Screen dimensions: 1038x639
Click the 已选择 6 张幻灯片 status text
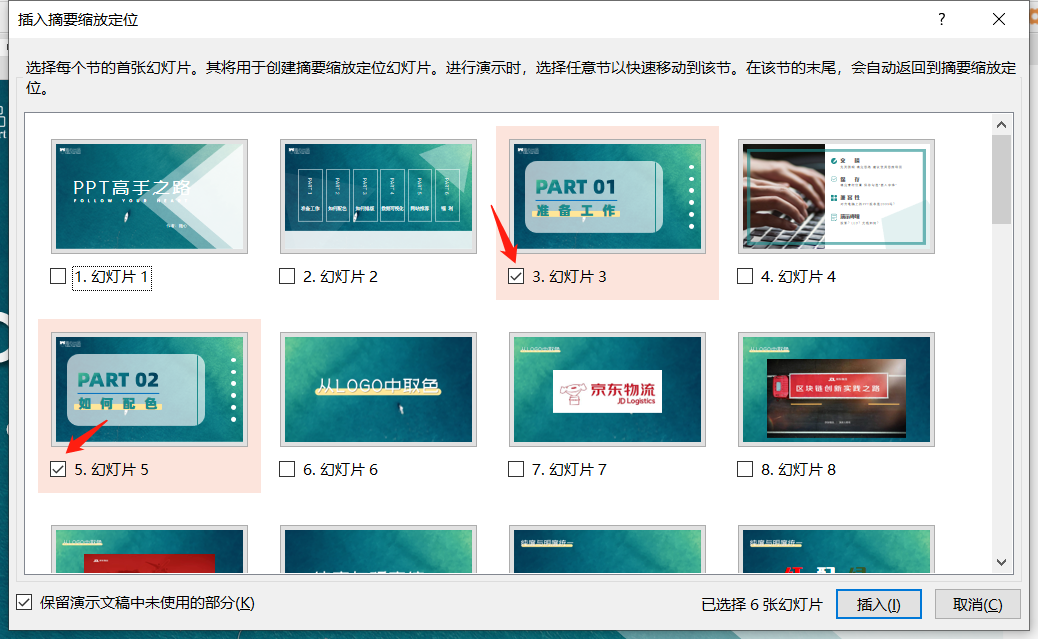(761, 605)
